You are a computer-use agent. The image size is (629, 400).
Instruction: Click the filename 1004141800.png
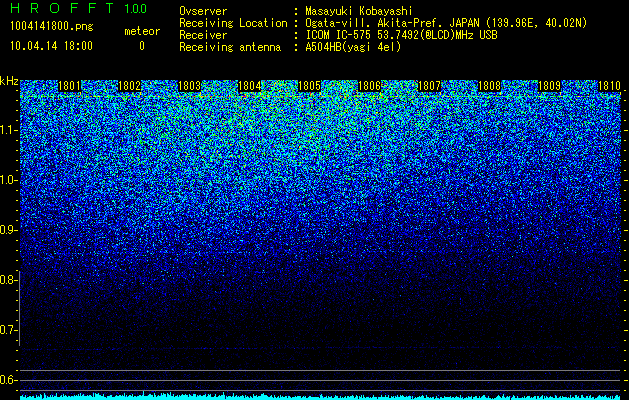point(52,26)
